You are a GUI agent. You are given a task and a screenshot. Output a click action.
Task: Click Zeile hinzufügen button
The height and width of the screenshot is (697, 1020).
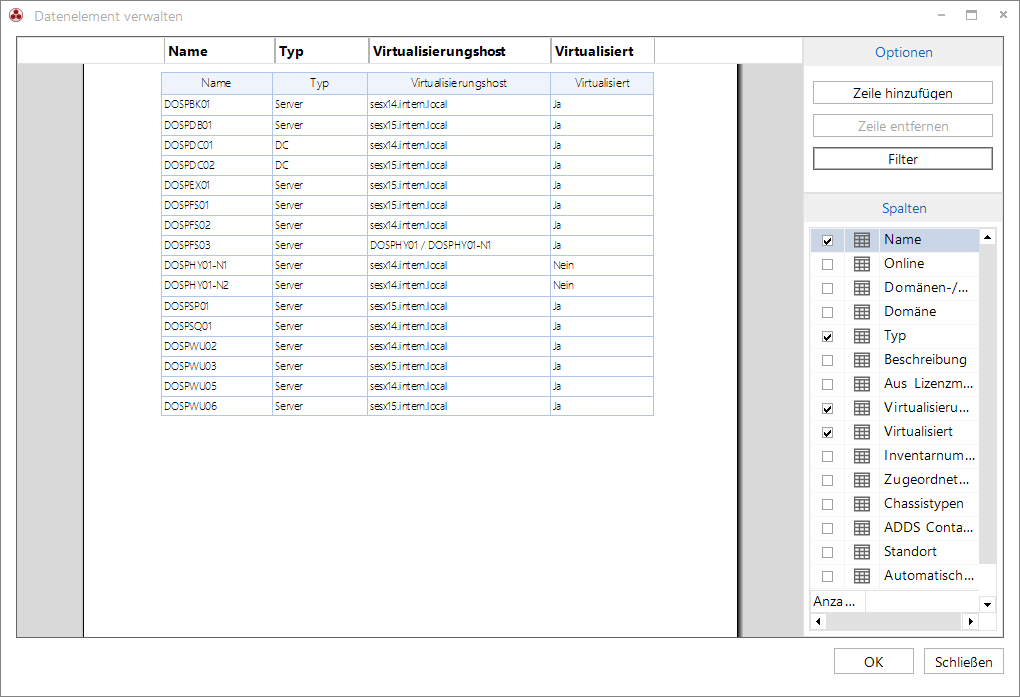point(902,93)
